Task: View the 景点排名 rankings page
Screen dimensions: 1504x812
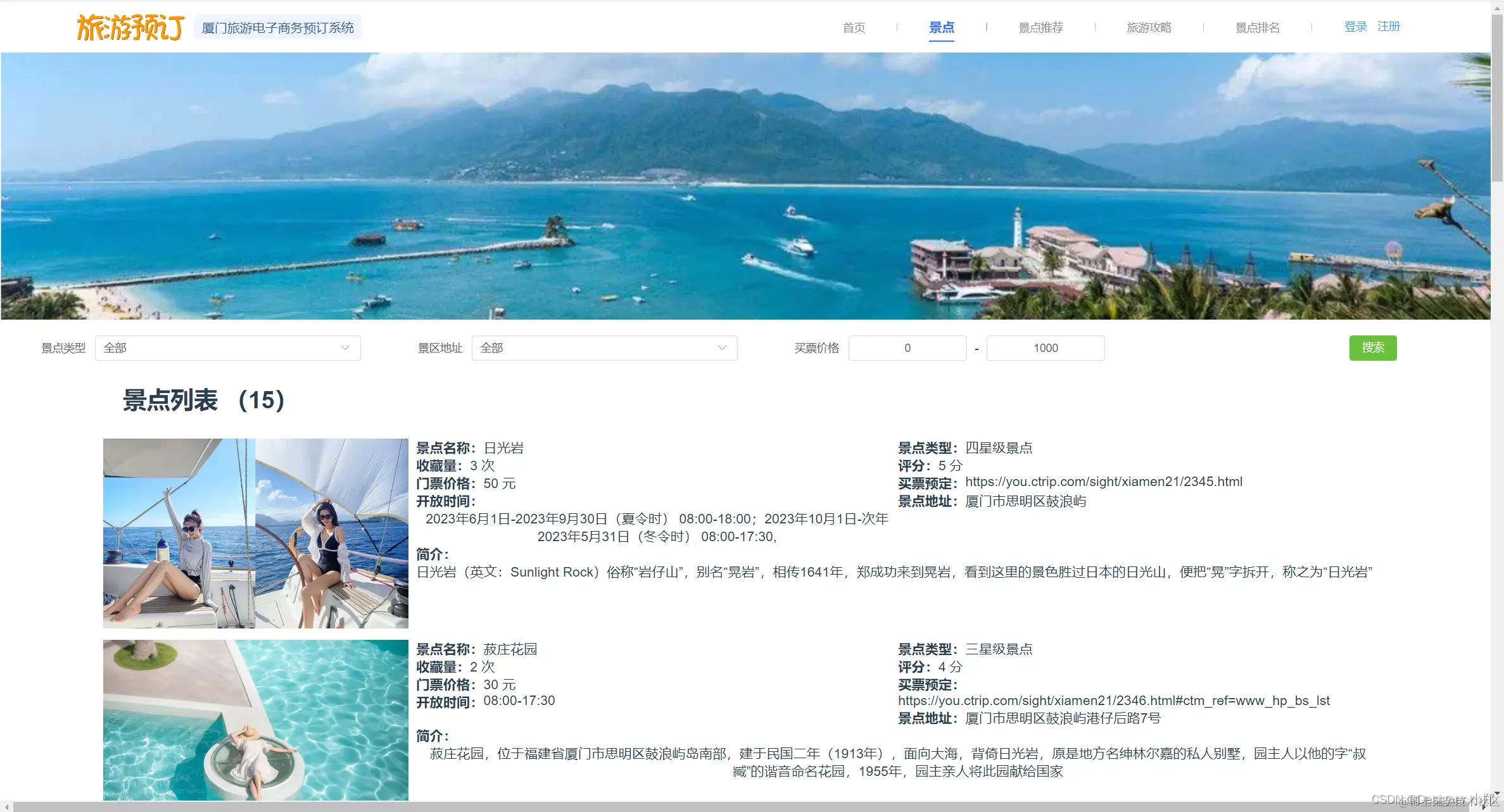Action: pyautogui.click(x=1258, y=27)
